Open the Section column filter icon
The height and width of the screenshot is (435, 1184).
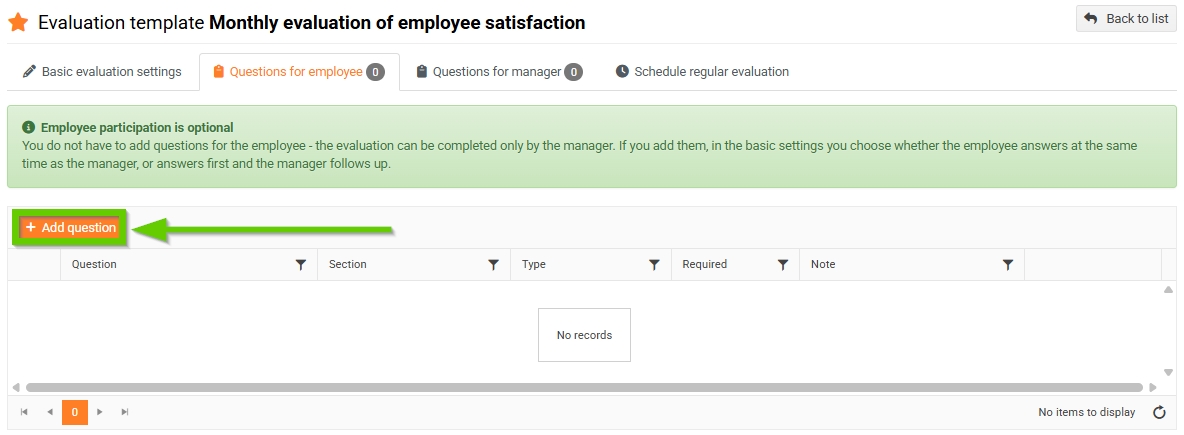(x=493, y=265)
